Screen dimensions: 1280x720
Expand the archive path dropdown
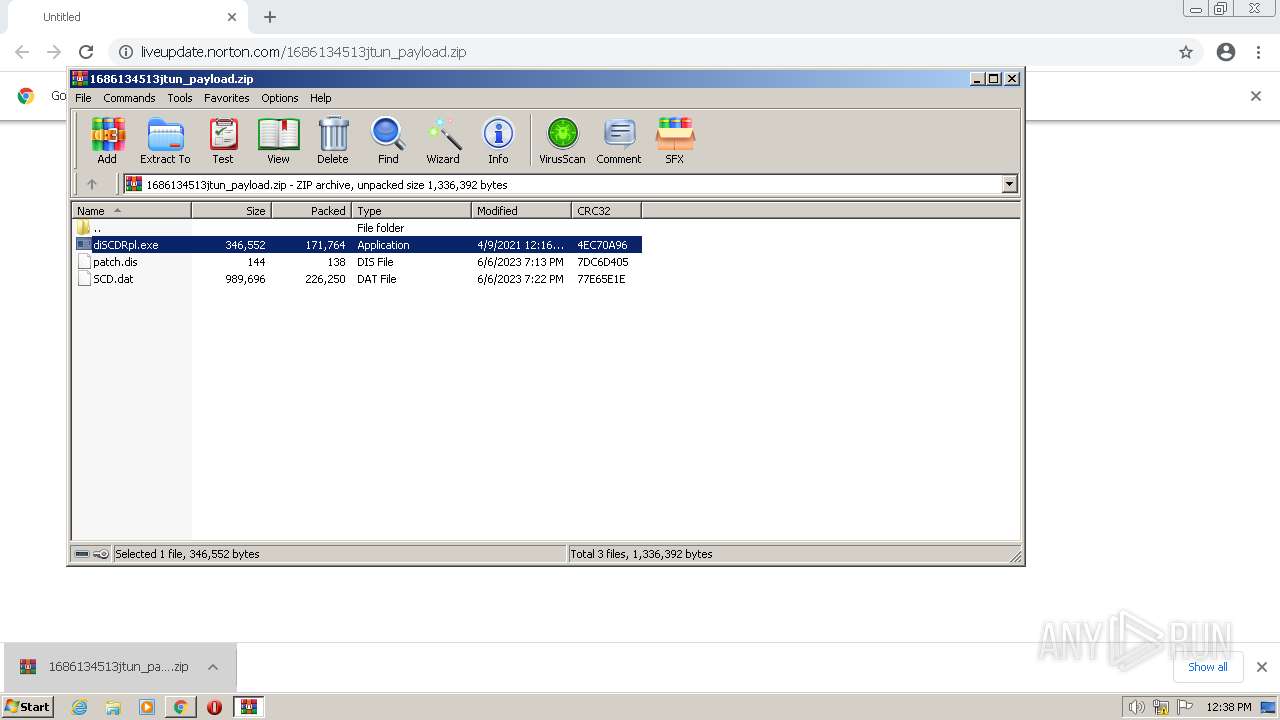[x=1009, y=184]
